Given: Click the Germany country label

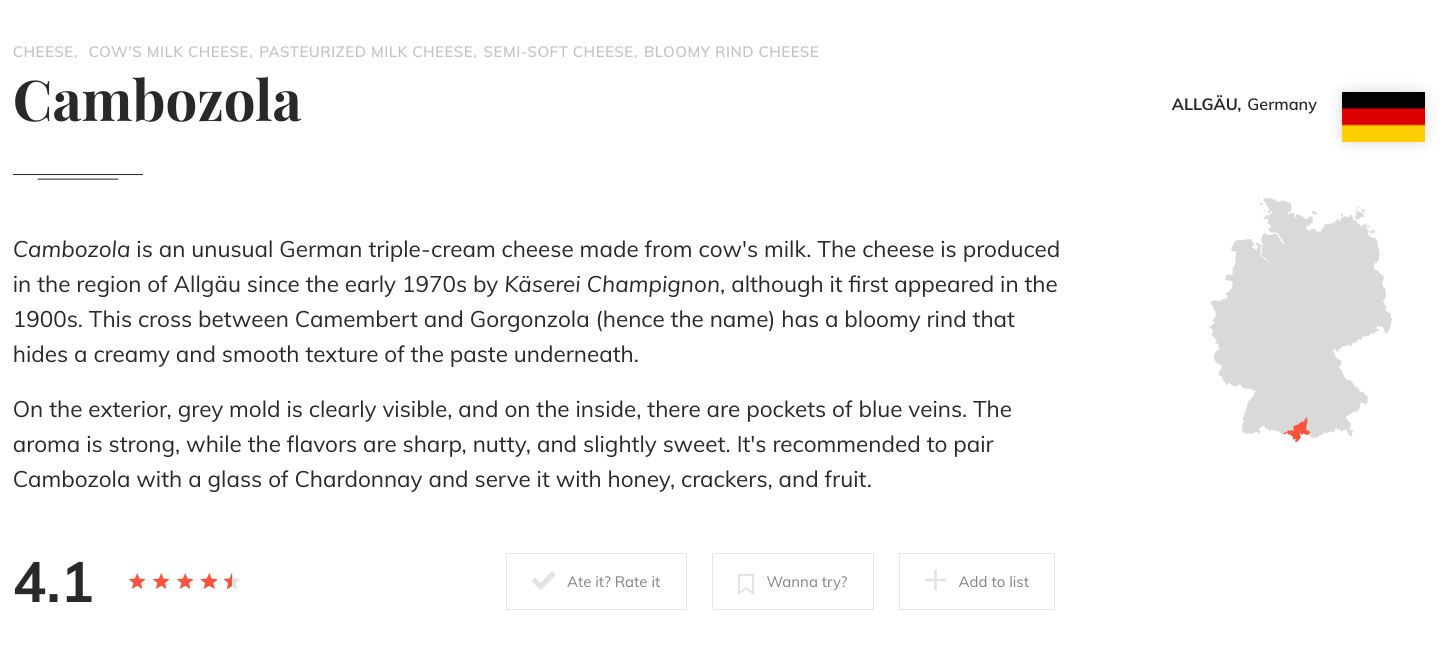Looking at the screenshot, I should [1282, 104].
